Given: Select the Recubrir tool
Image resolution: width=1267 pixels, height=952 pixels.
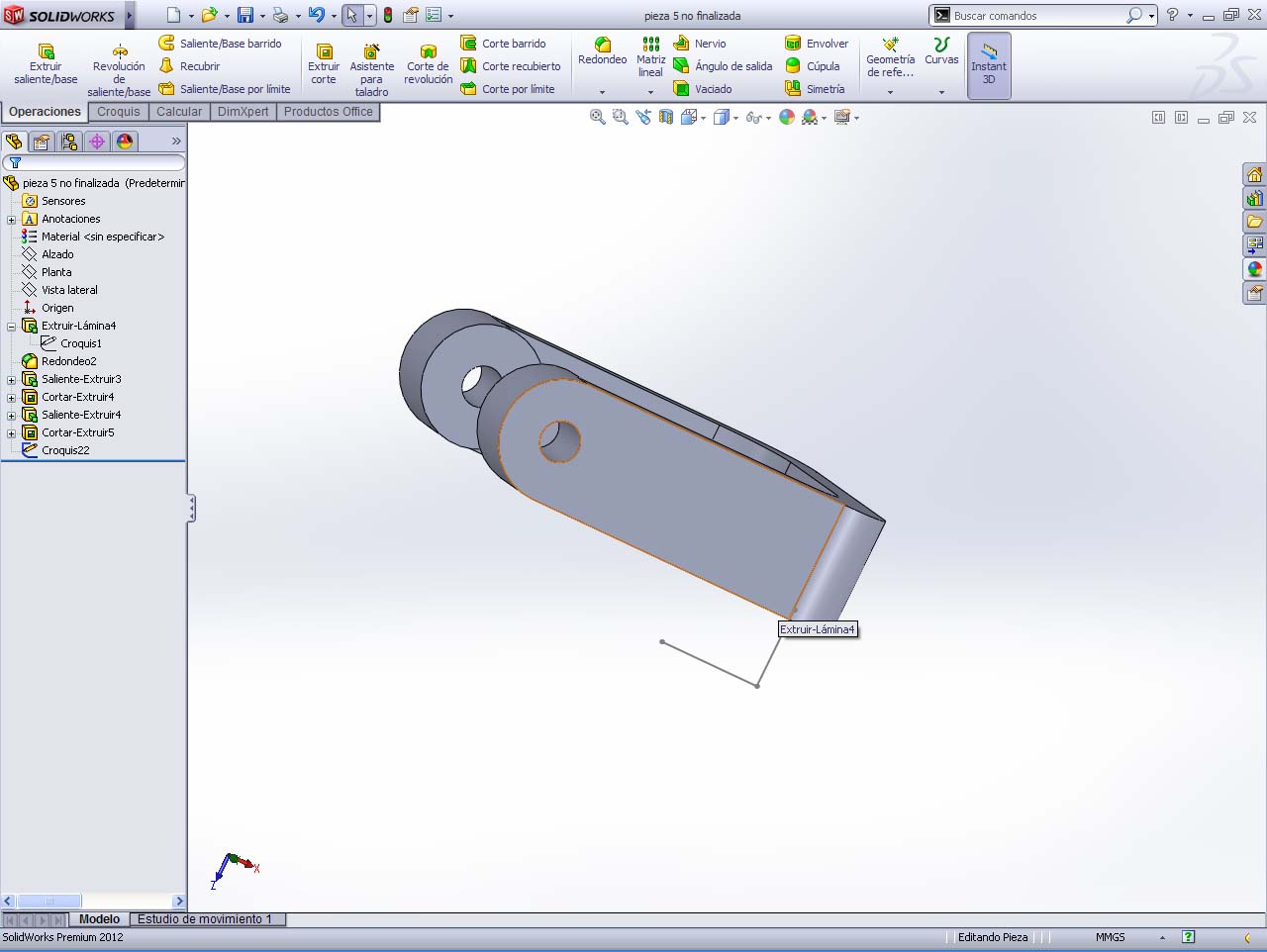Looking at the screenshot, I should (x=189, y=66).
